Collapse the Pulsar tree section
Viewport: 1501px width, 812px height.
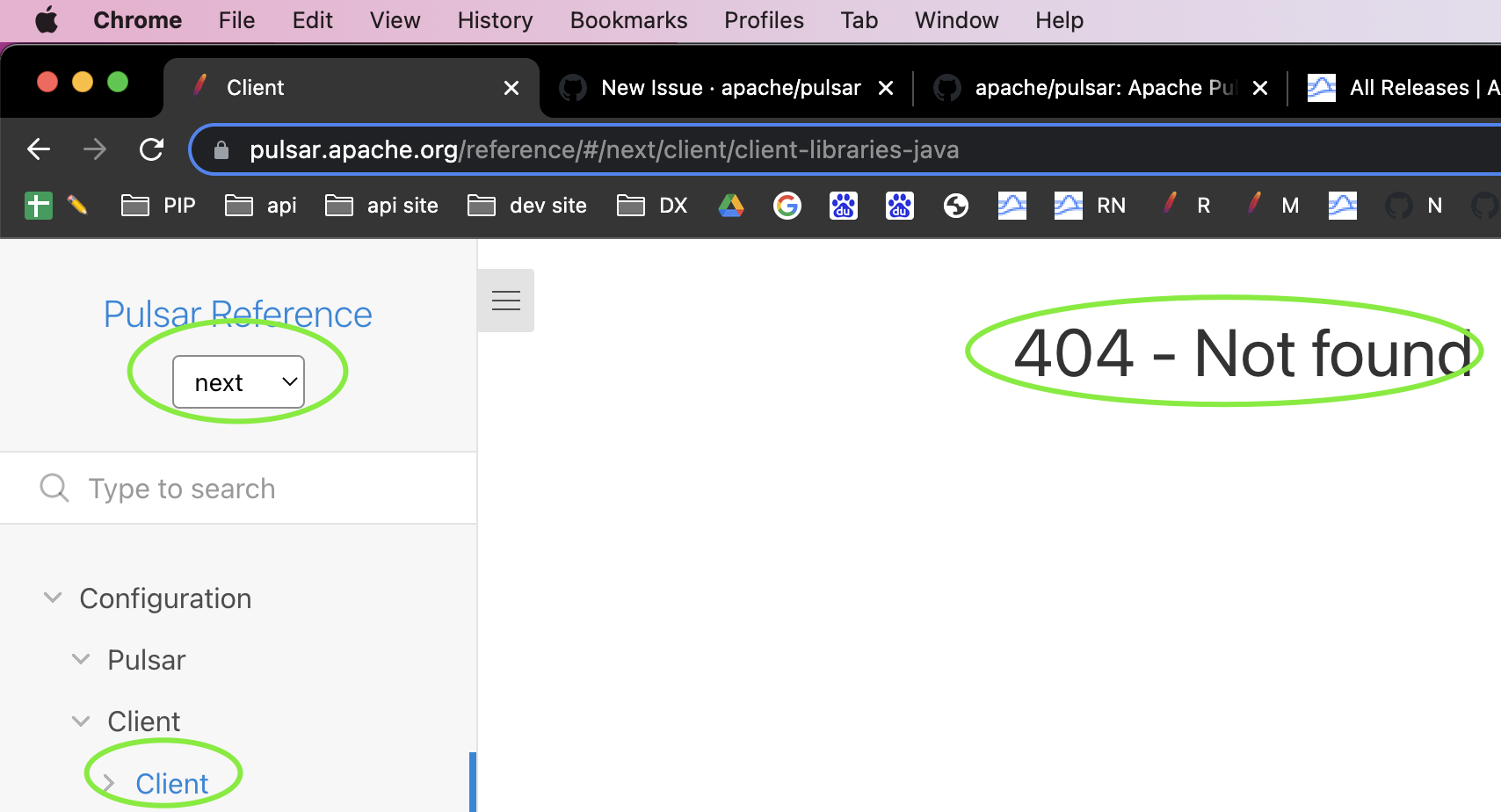tap(81, 659)
